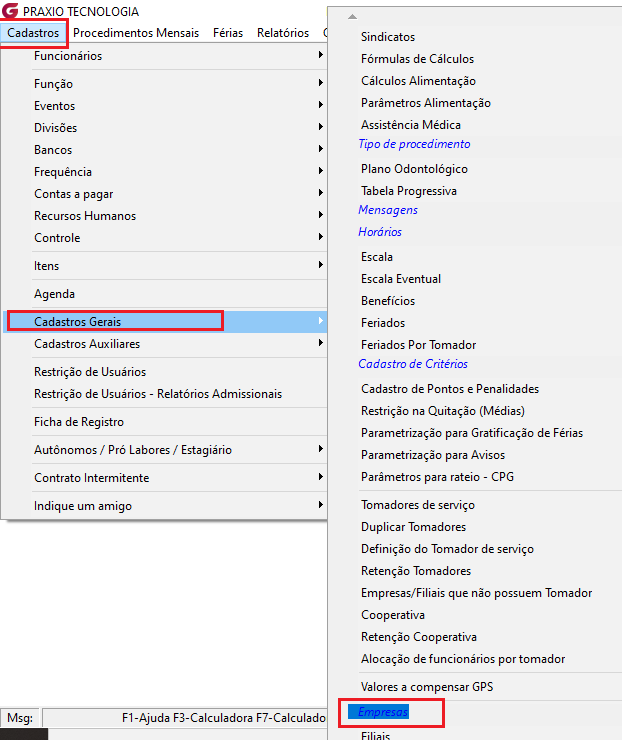
Task: Select Benefícios
Action: tap(388, 301)
